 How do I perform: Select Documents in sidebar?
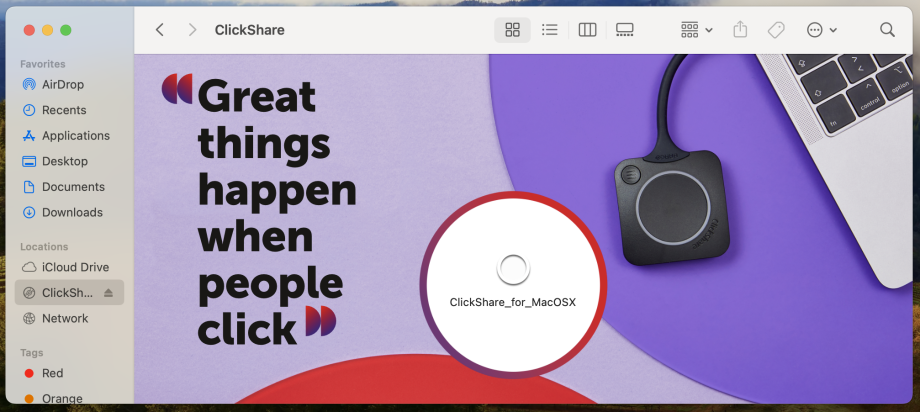(x=69, y=187)
